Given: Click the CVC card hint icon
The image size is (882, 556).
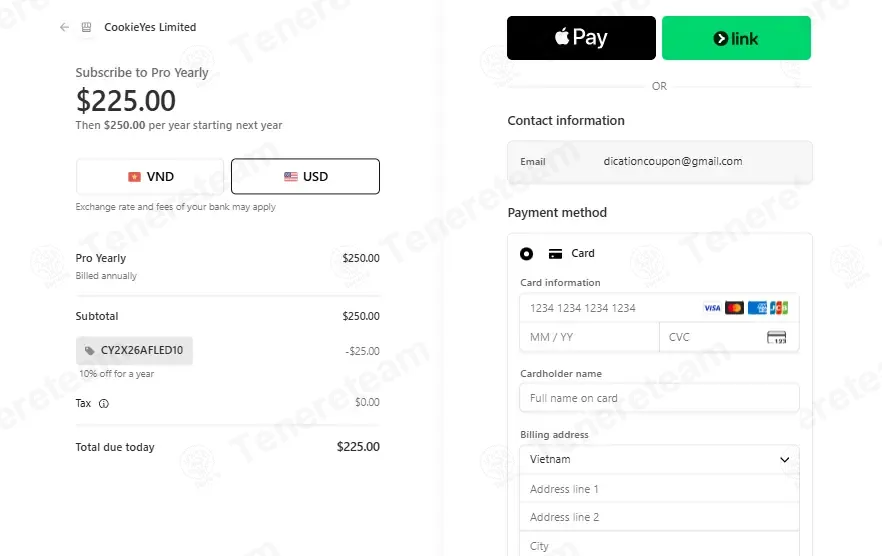Looking at the screenshot, I should tap(776, 337).
